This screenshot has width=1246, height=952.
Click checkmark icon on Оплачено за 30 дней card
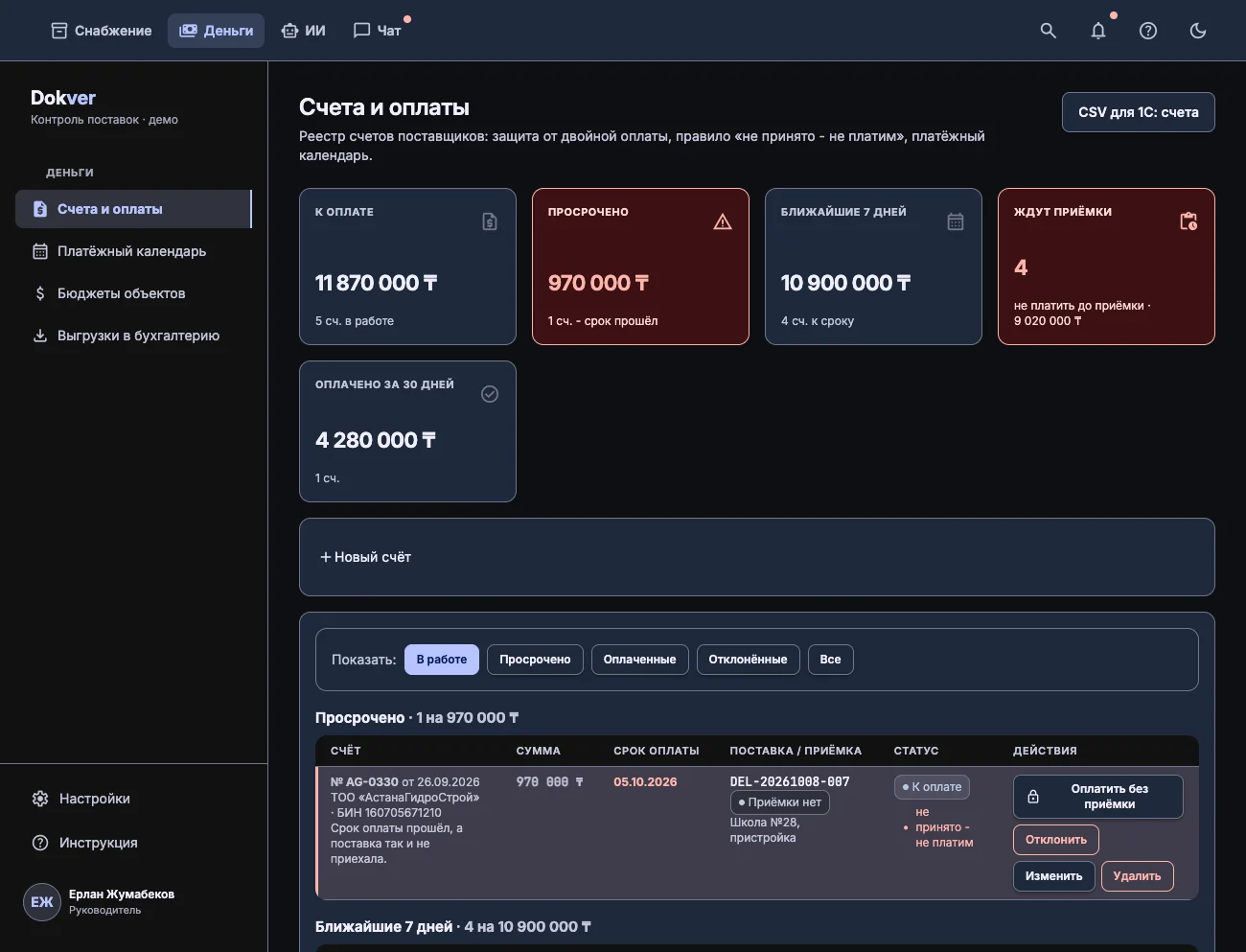click(490, 394)
